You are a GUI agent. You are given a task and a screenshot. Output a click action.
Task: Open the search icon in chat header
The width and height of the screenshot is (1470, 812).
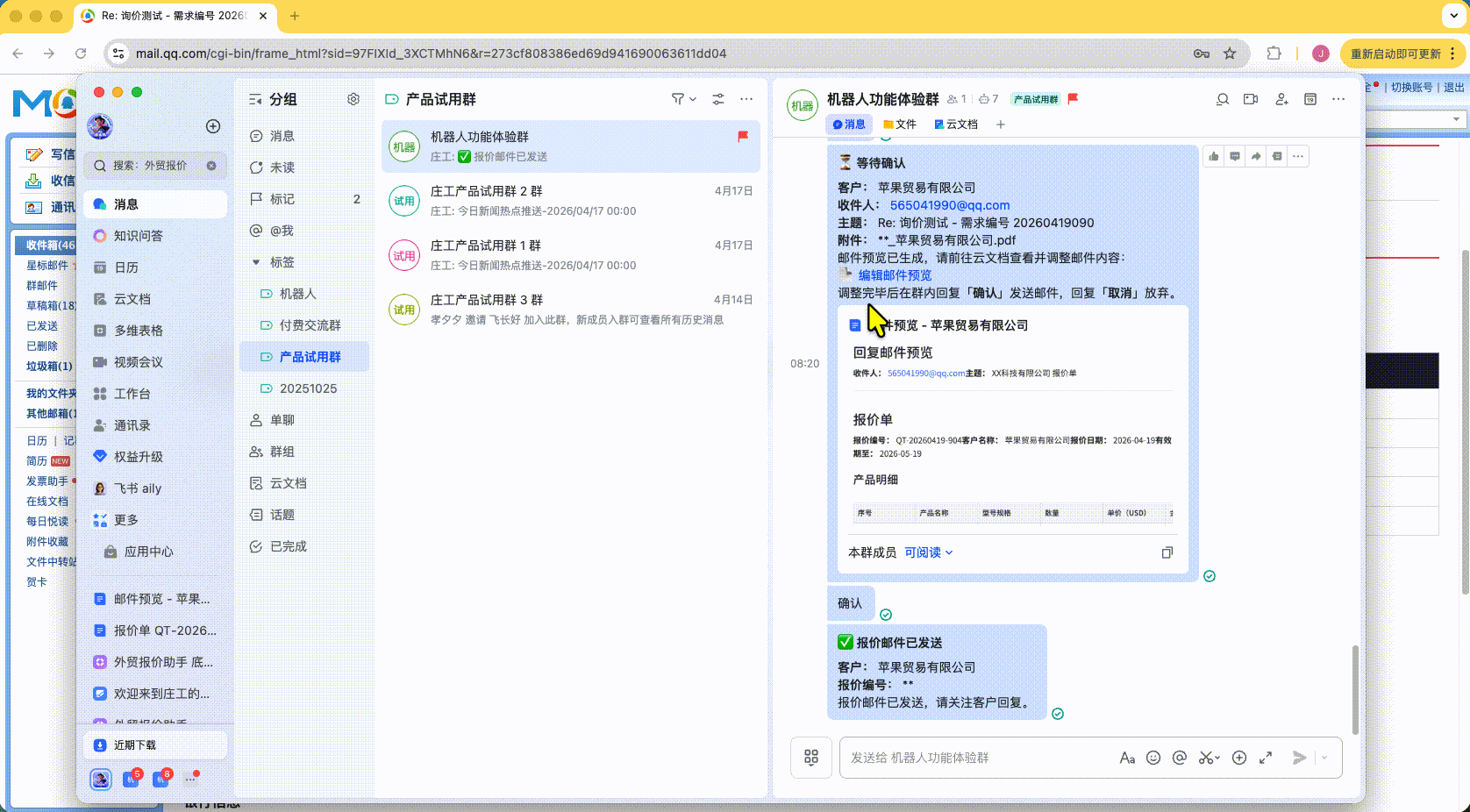[1222, 99]
